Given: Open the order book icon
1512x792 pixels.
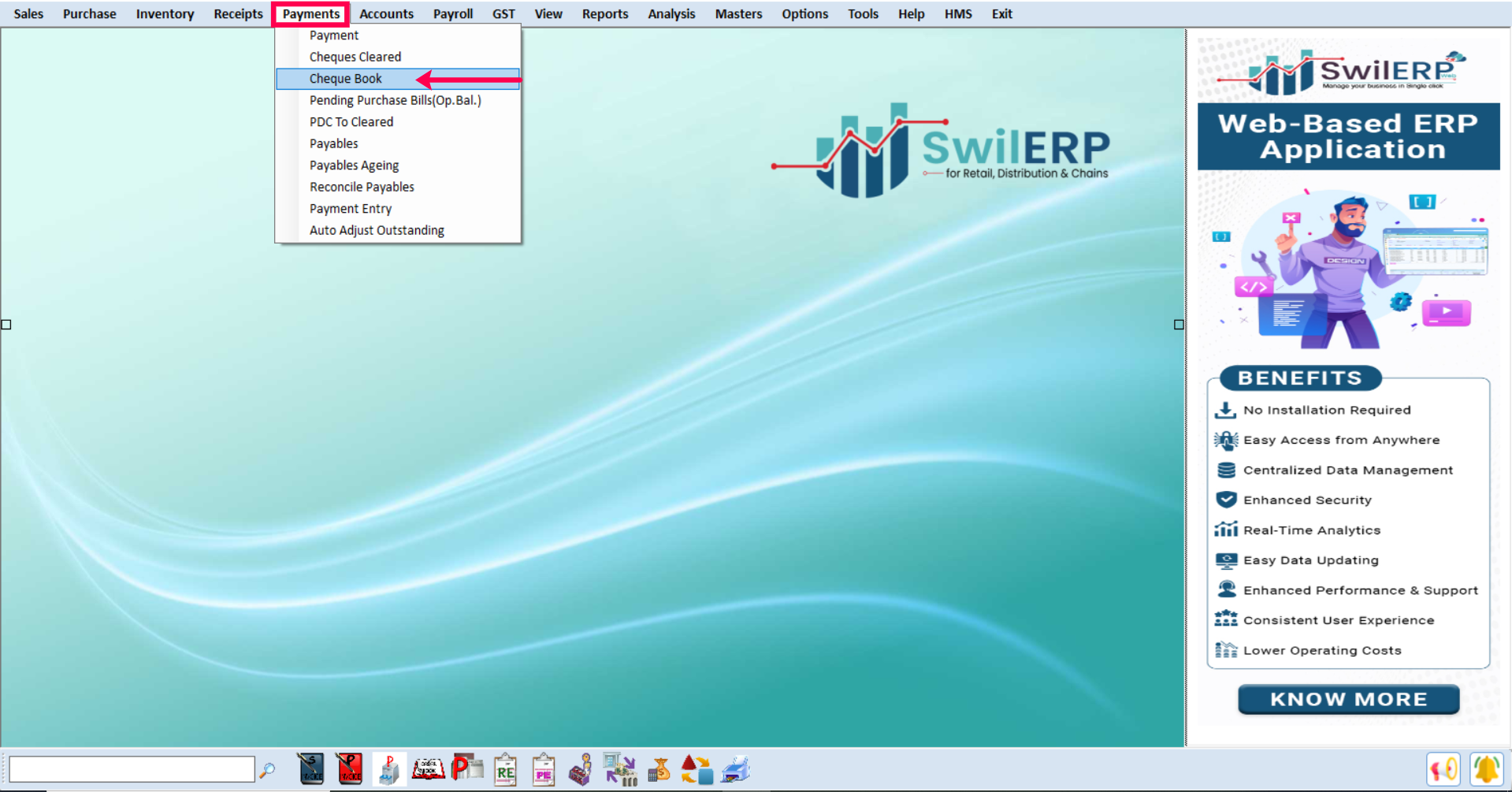Looking at the screenshot, I should point(428,769).
